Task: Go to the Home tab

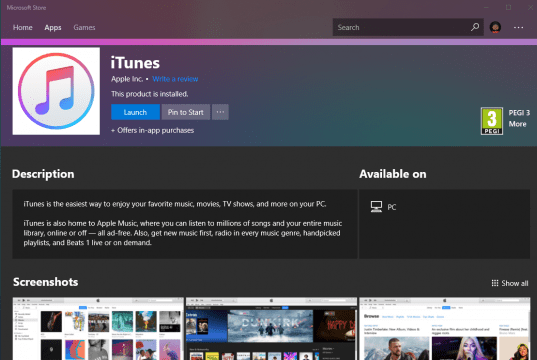Action: point(23,27)
